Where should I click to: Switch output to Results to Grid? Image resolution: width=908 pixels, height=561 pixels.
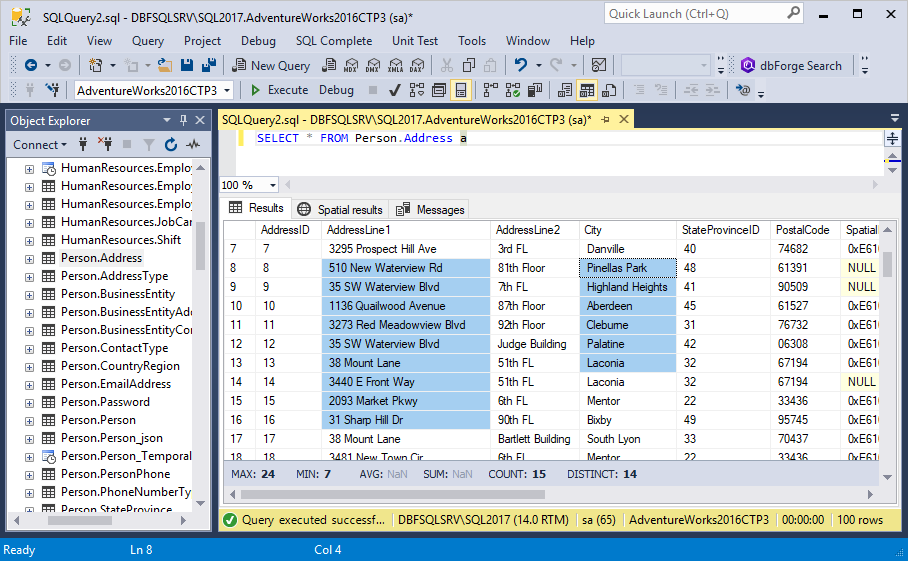[x=587, y=90]
